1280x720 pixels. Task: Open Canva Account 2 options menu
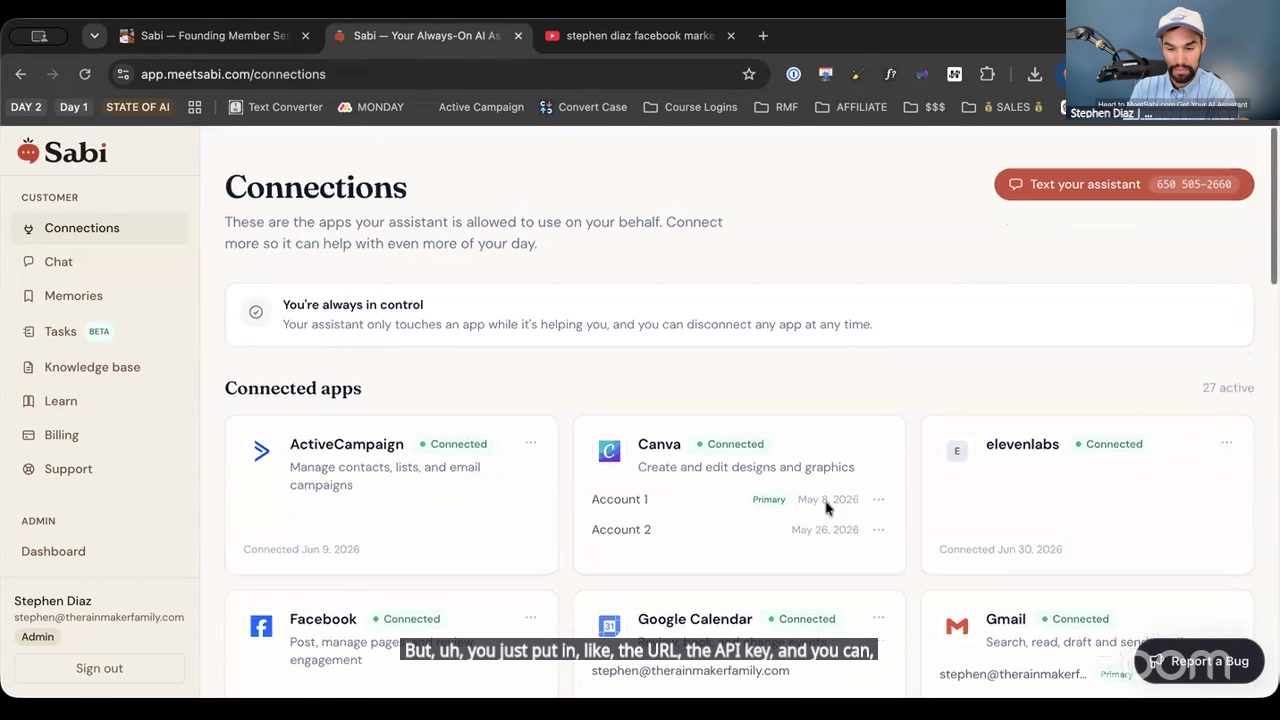coord(878,529)
